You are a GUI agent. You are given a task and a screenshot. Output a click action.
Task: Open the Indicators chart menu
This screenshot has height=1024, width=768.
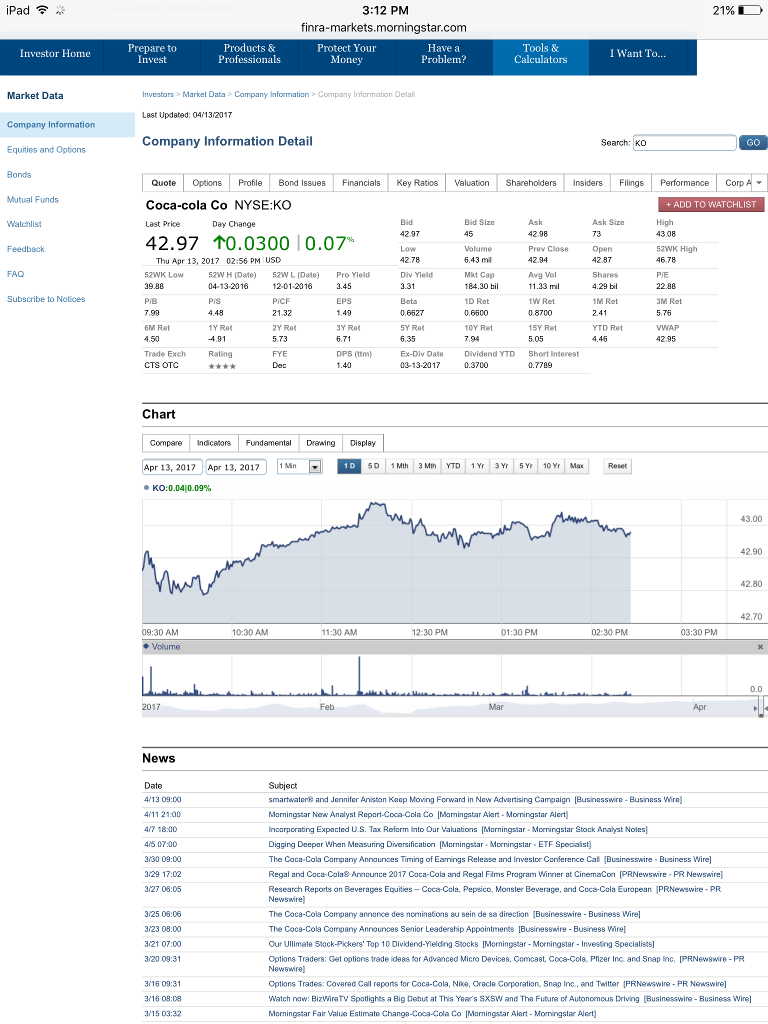[x=214, y=443]
